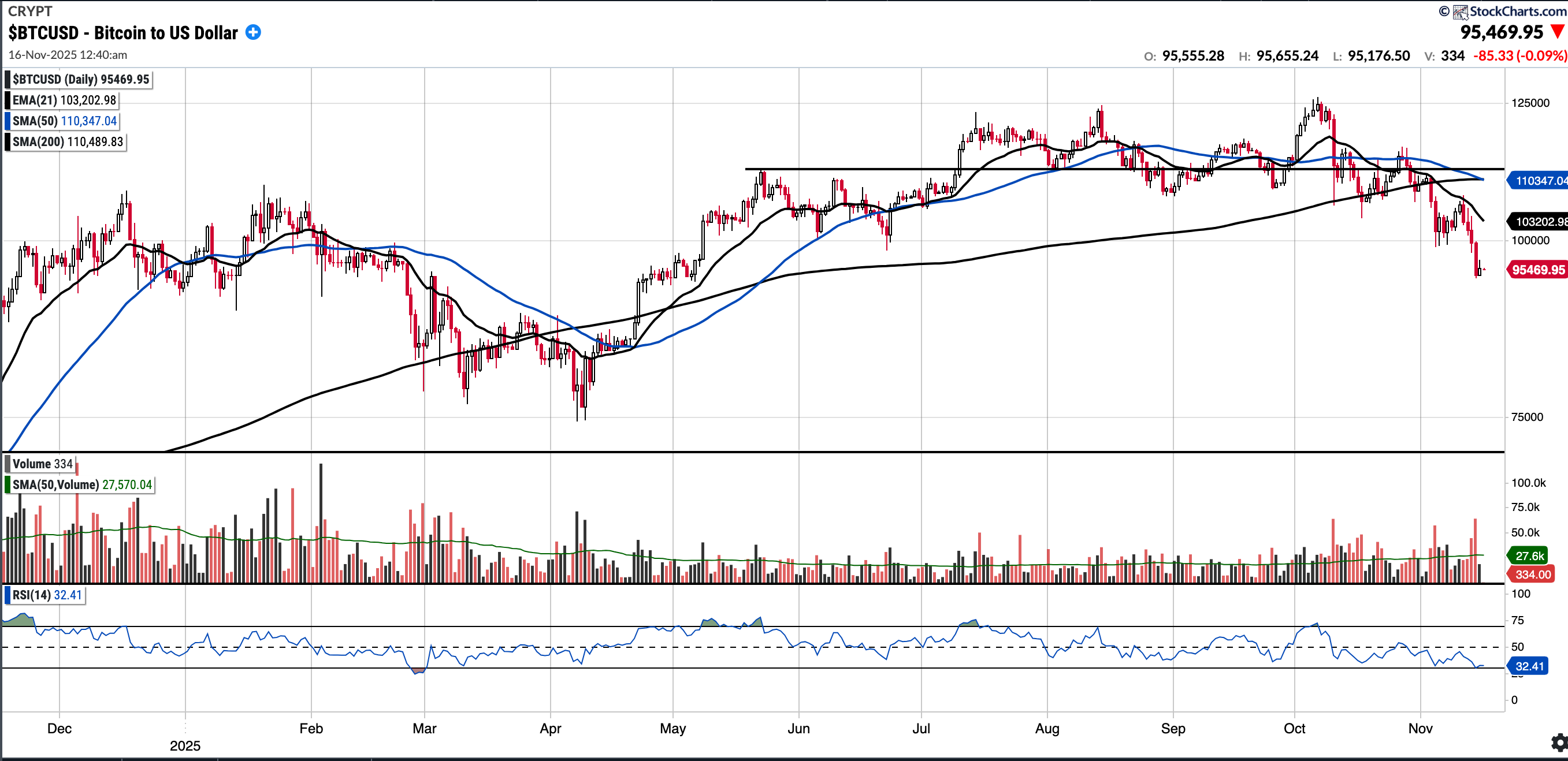Click the green SMA(50,Volume) color swatch
The height and width of the screenshot is (761, 1568).
pos(8,485)
